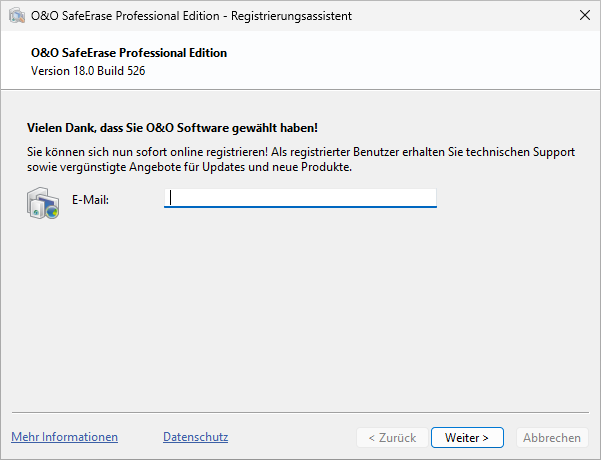Click "Version 18.0 Build 526" text
601x460 pixels.
(88, 71)
